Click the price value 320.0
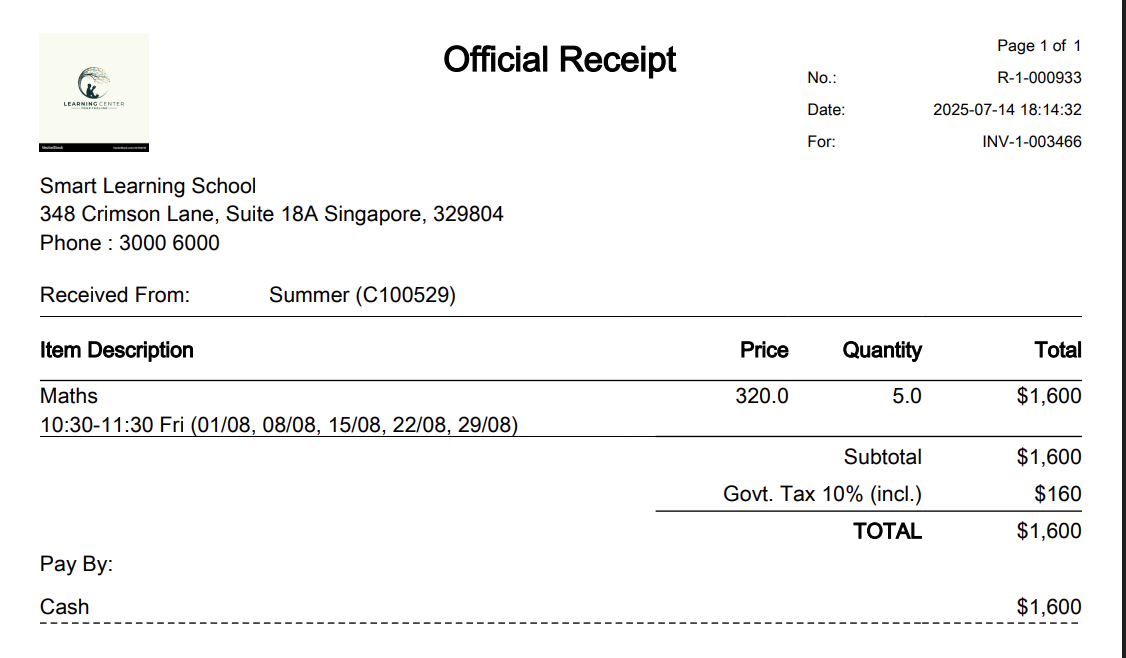This screenshot has height=658, width=1126. point(762,396)
